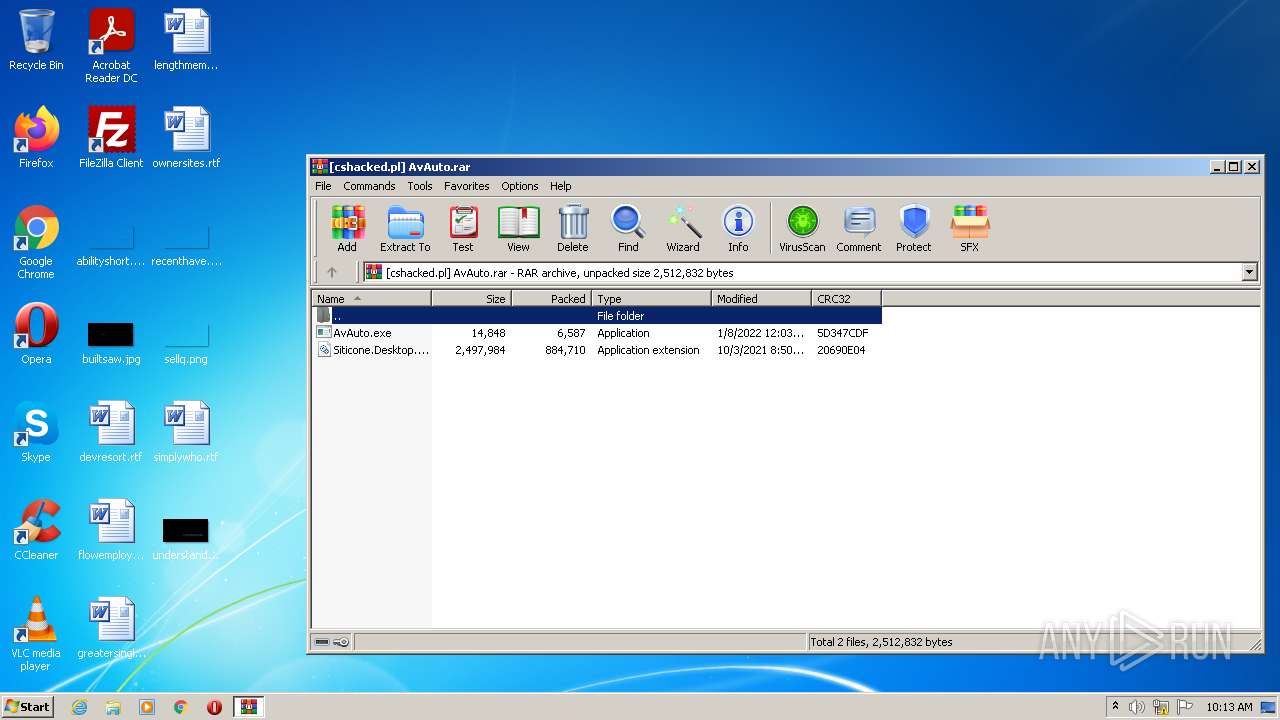Open VLC media player desktop shortcut
Viewport: 1280px width, 720px height.
(x=36, y=634)
